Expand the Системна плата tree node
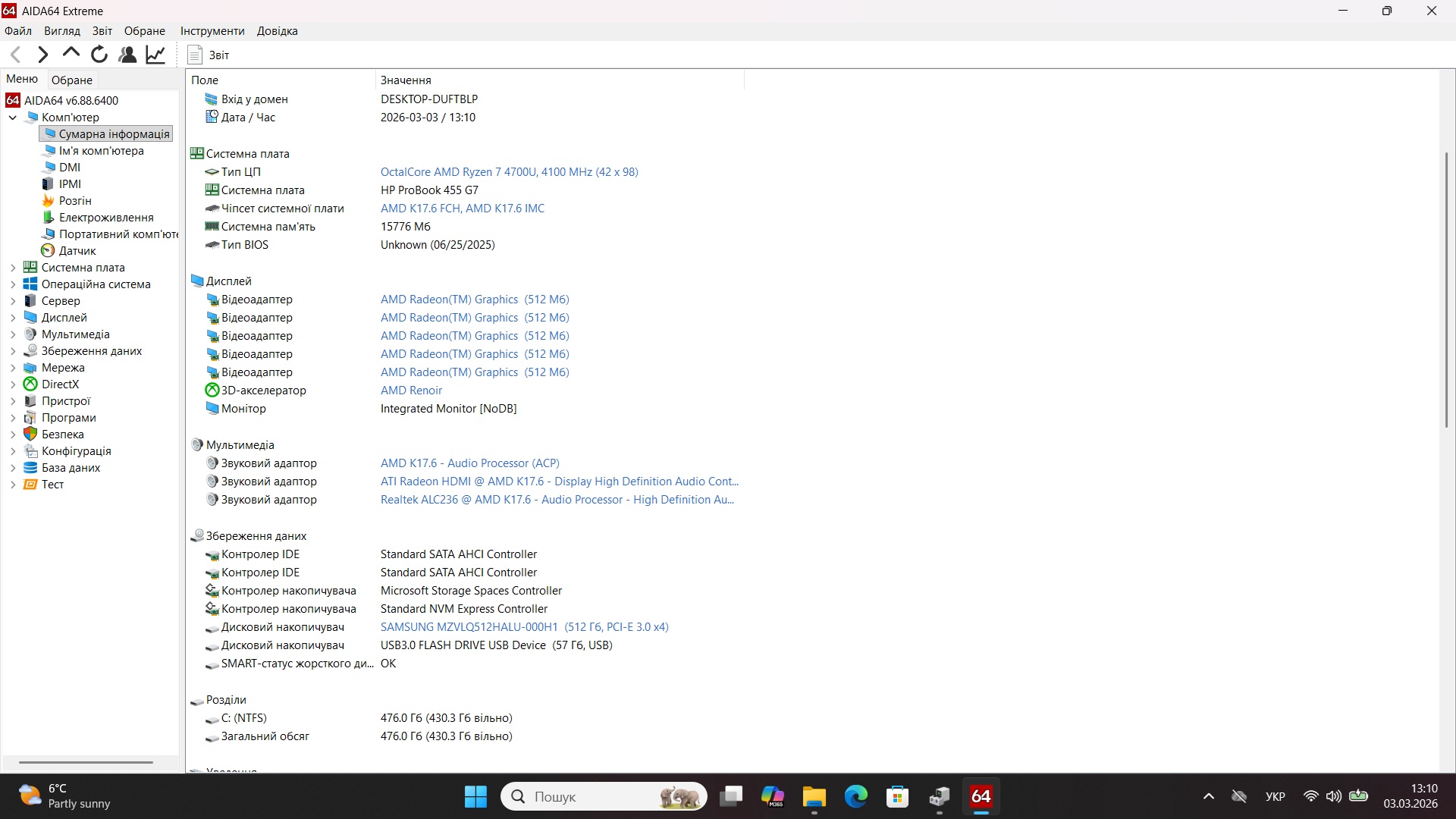The image size is (1456, 819). click(12, 267)
